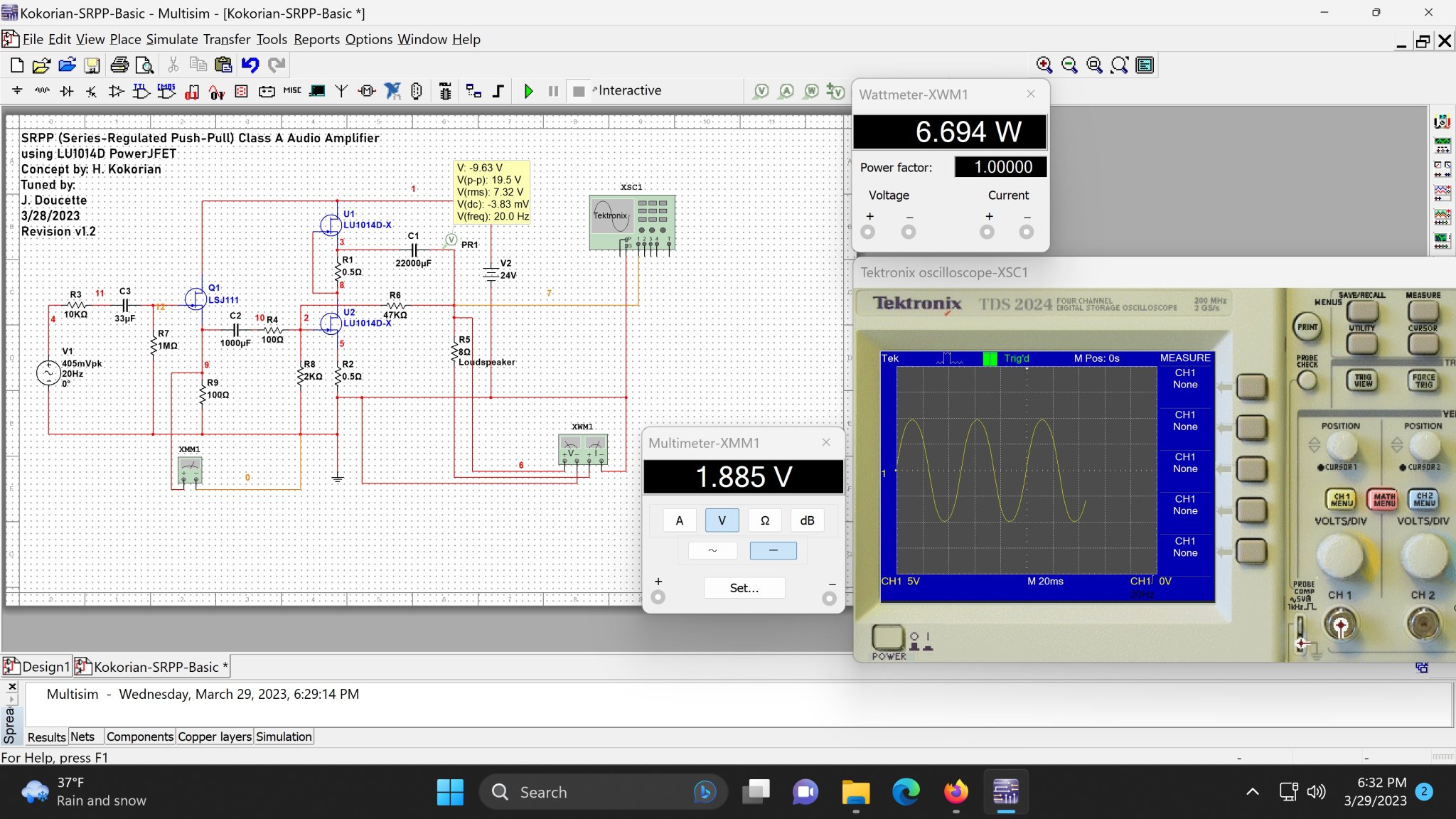This screenshot has width=1456, height=819.
Task: Paste from clipboard toolbar icon
Action: tap(223, 65)
